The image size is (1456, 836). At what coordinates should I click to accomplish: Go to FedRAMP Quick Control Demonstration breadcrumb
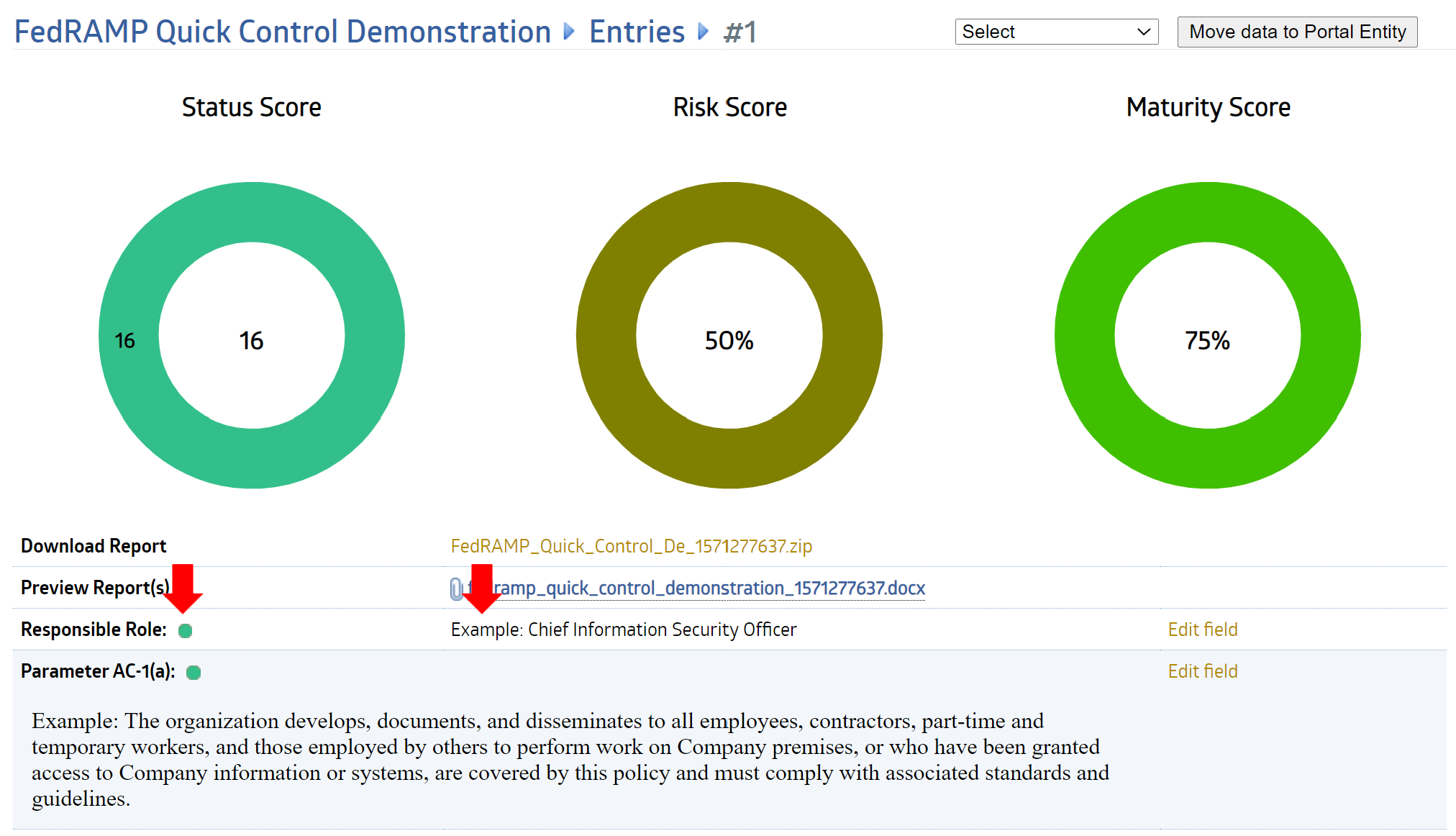283,32
